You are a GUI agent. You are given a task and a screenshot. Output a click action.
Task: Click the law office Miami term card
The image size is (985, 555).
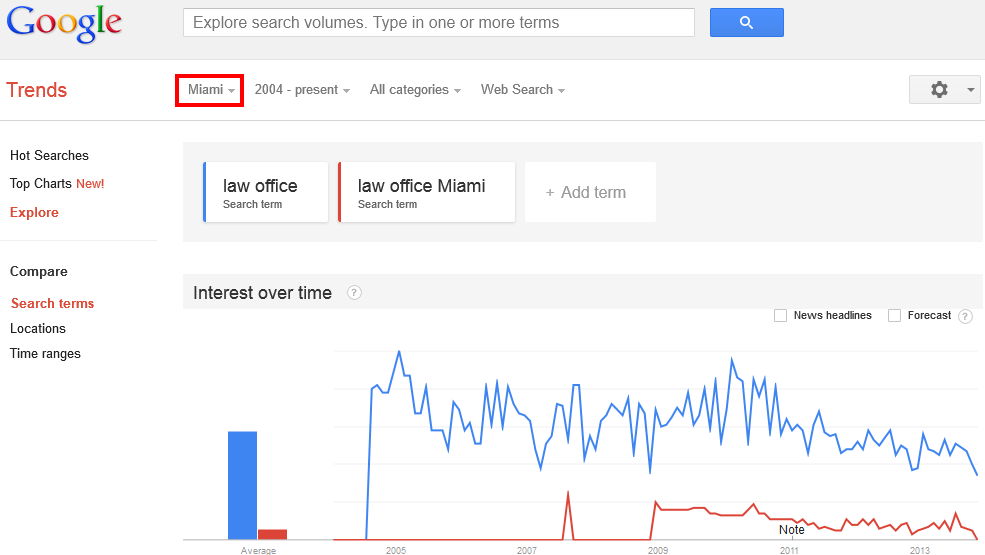(427, 192)
